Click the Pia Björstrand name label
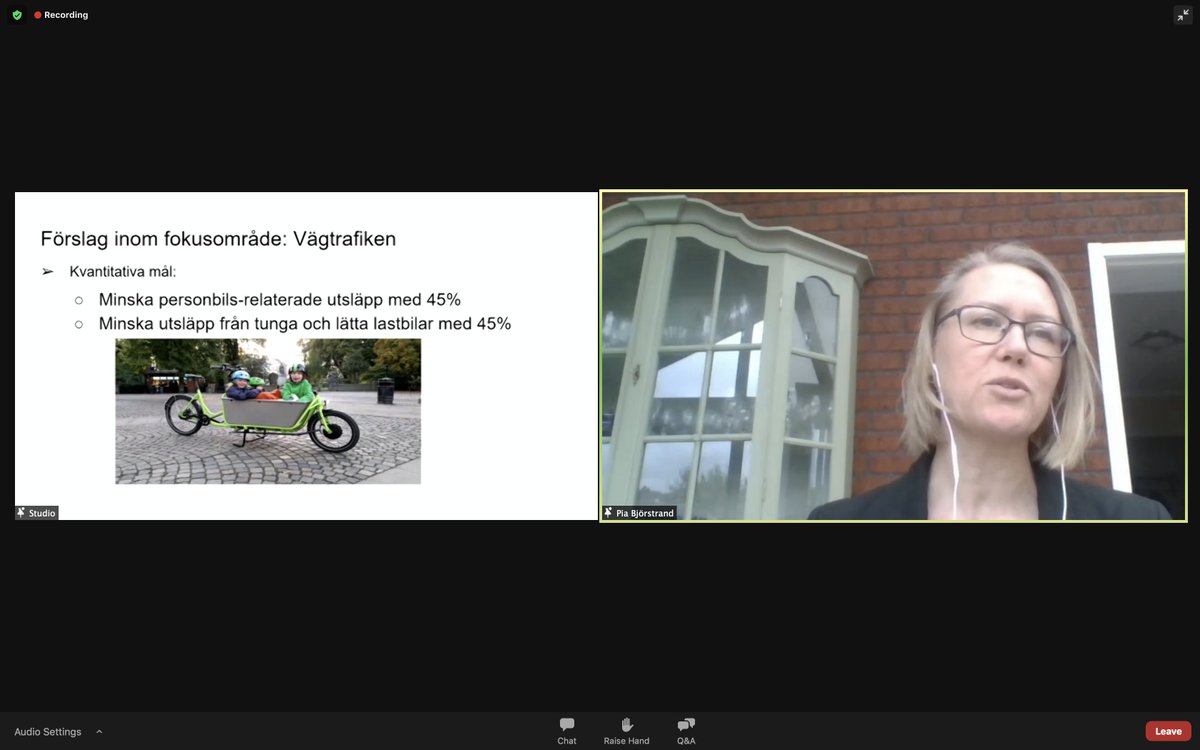 point(645,513)
